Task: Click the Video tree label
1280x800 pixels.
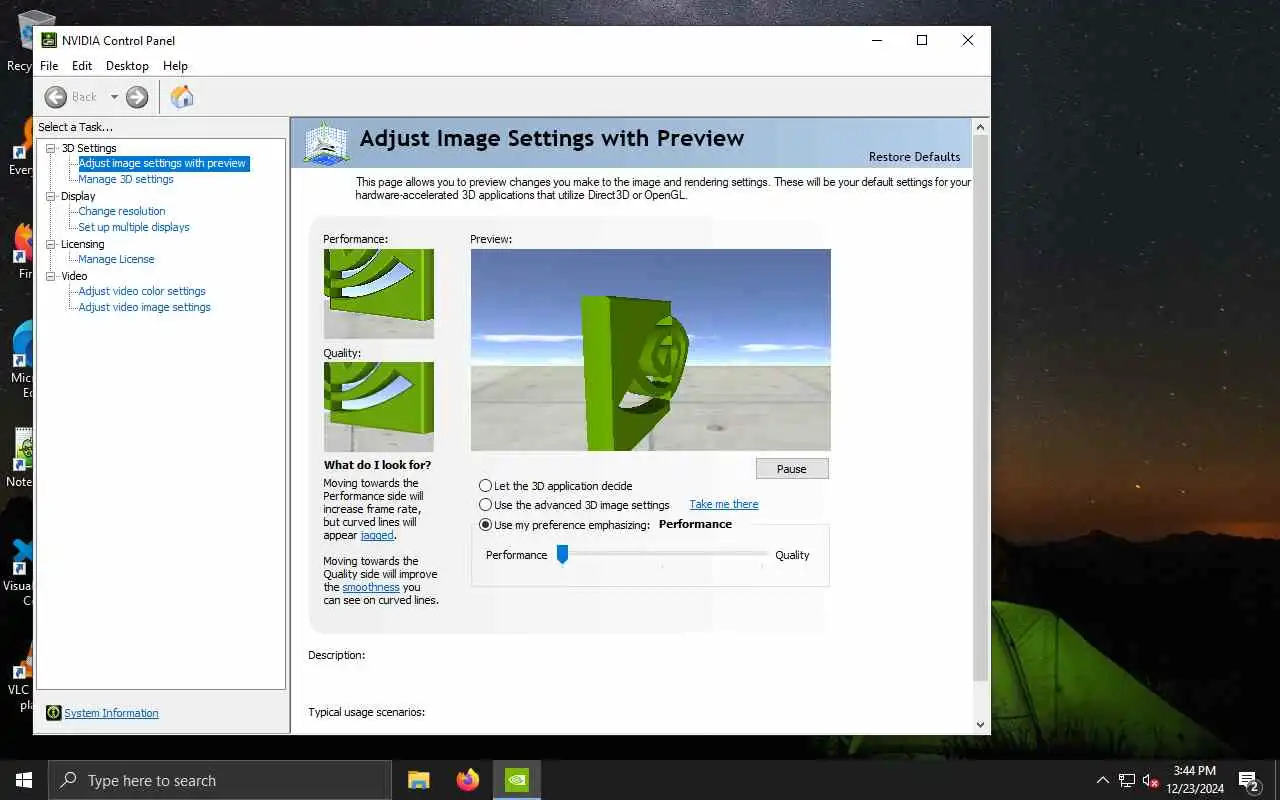Action: tap(74, 276)
